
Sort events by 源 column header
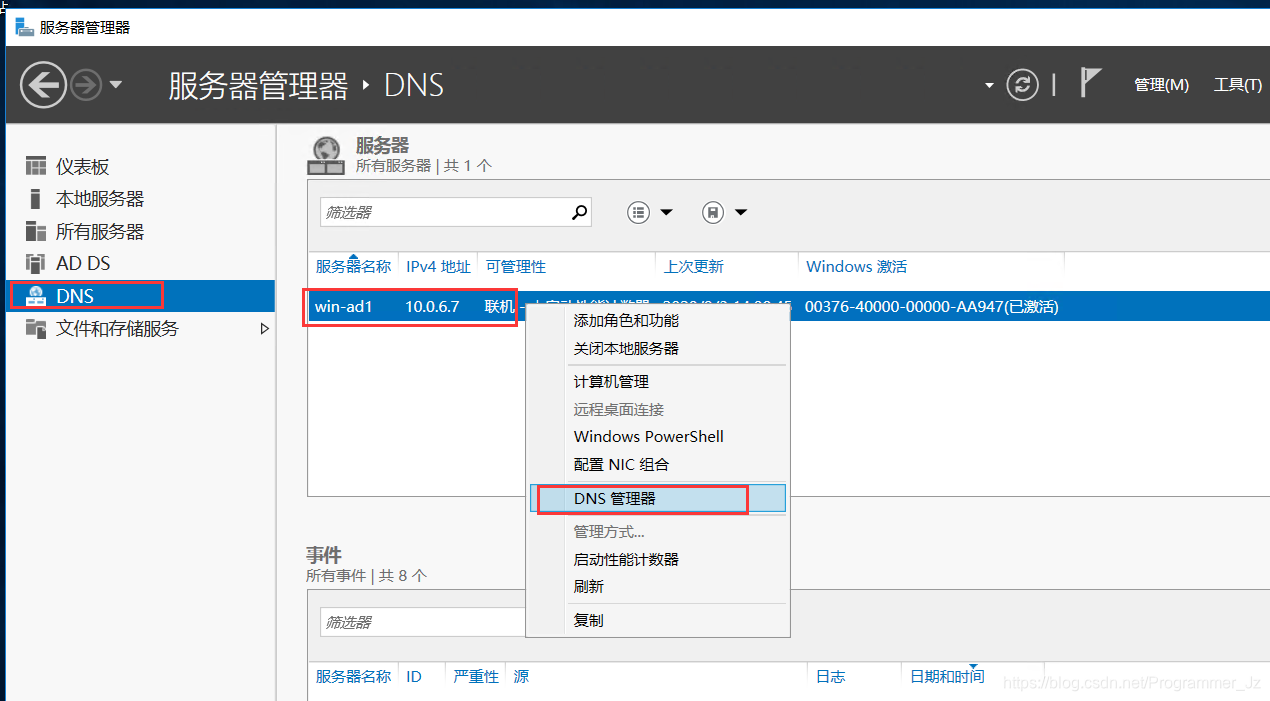coord(521,677)
